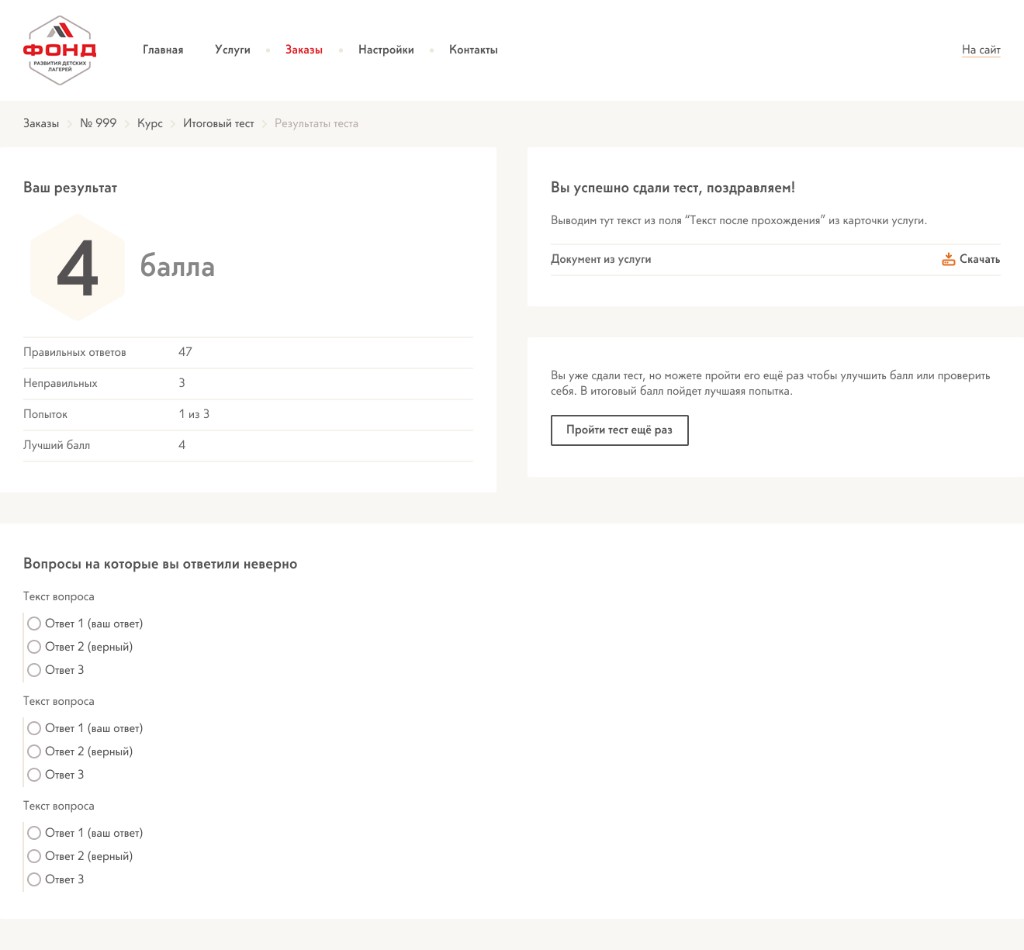Click the № 999 breadcrumb

(98, 123)
